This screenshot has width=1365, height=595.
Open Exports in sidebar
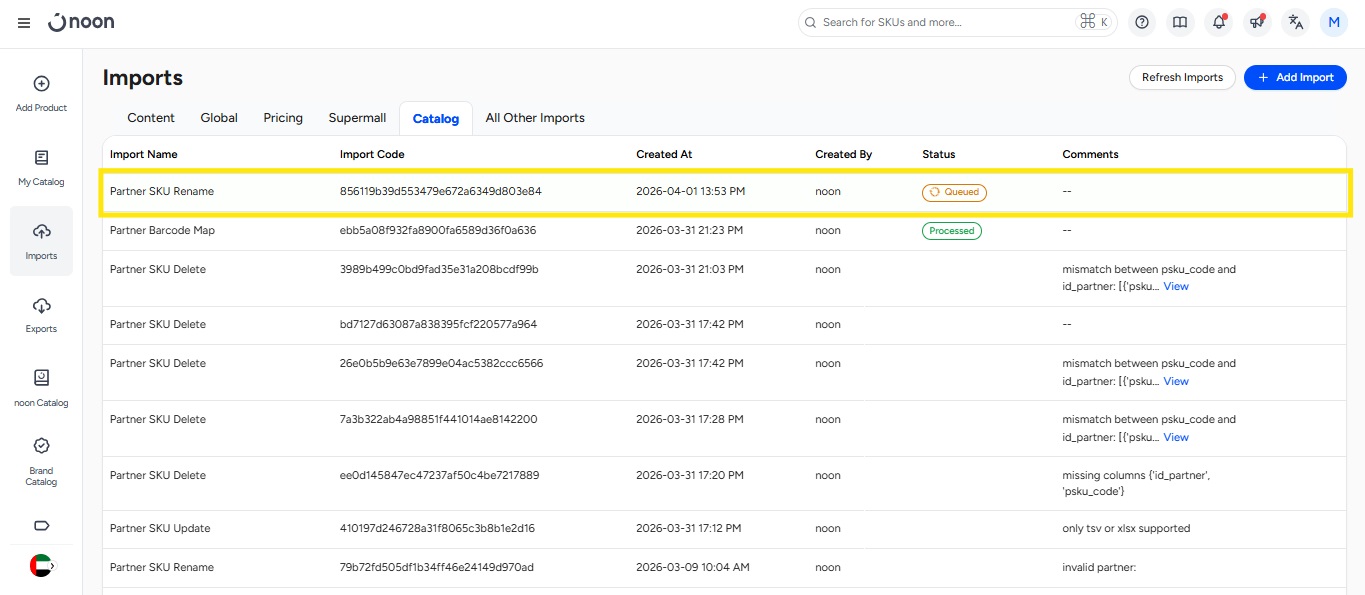pos(41,315)
